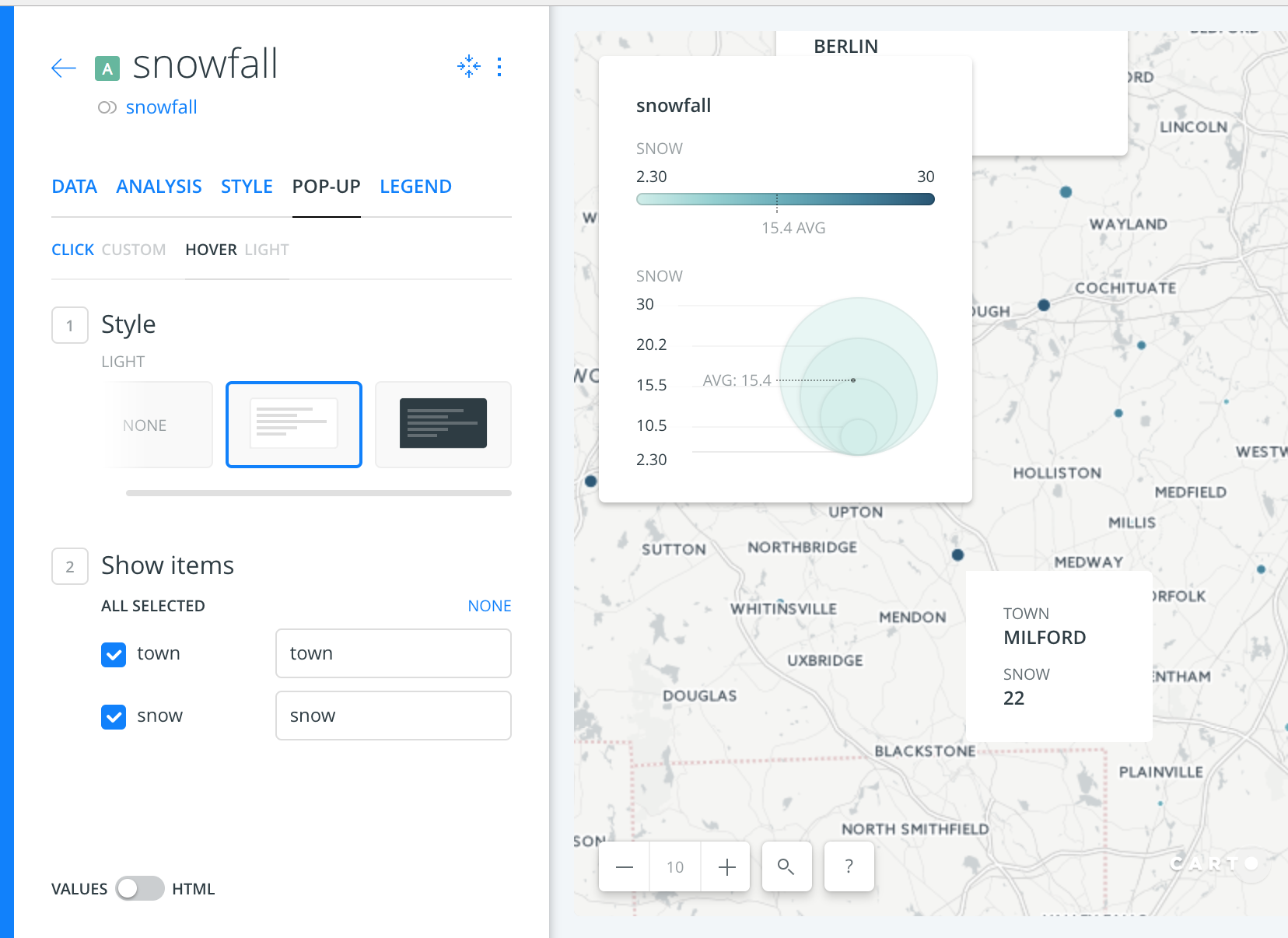Image resolution: width=1288 pixels, height=938 pixels.
Task: Click the map point left of Cochituate
Action: tap(1045, 306)
